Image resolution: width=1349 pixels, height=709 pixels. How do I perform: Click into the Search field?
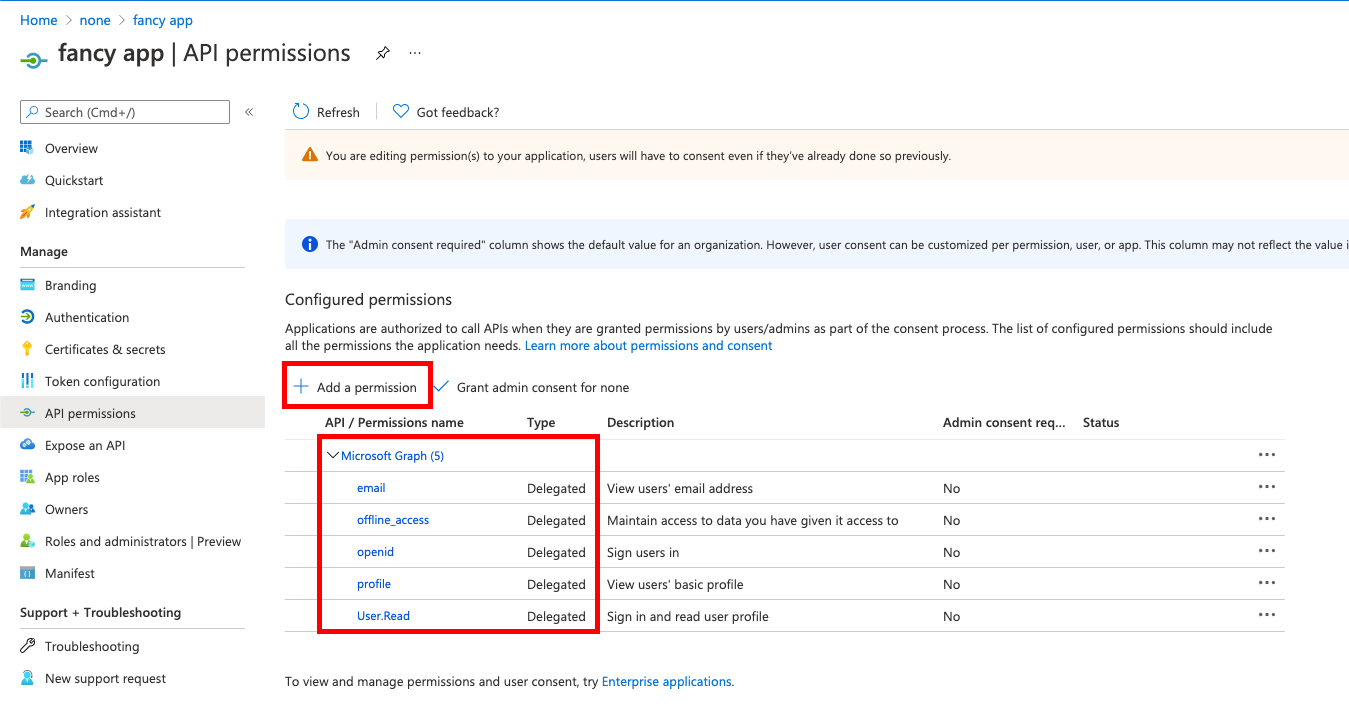[x=124, y=111]
